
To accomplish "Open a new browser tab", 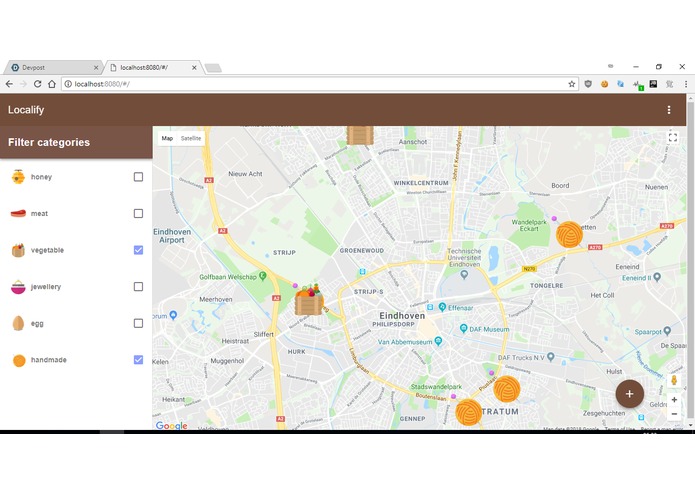I will [x=213, y=68].
